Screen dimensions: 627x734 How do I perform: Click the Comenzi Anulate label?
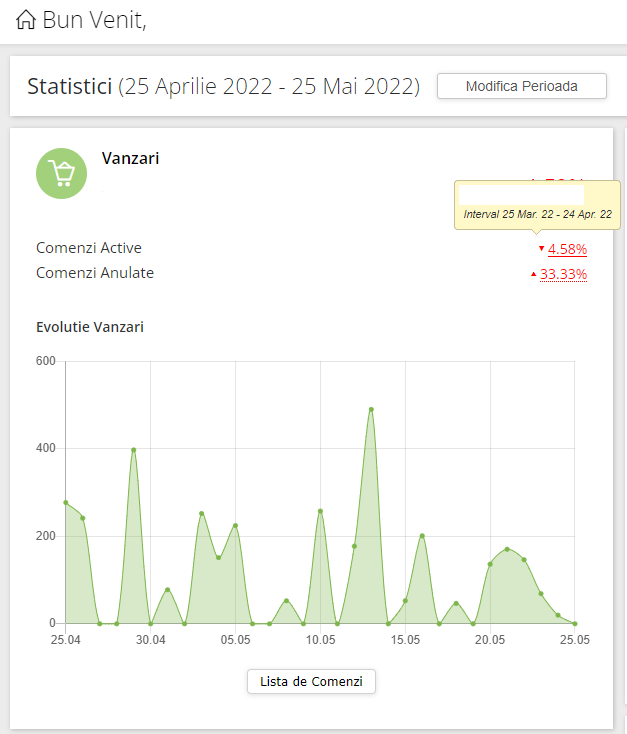pyautogui.click(x=95, y=273)
